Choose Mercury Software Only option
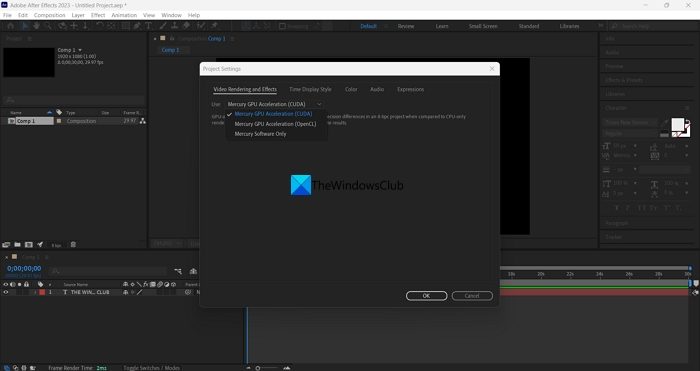The width and height of the screenshot is (700, 371). tap(260, 134)
